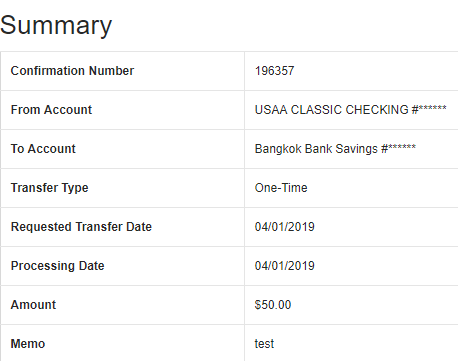Select the Memo label

pyautogui.click(x=28, y=344)
